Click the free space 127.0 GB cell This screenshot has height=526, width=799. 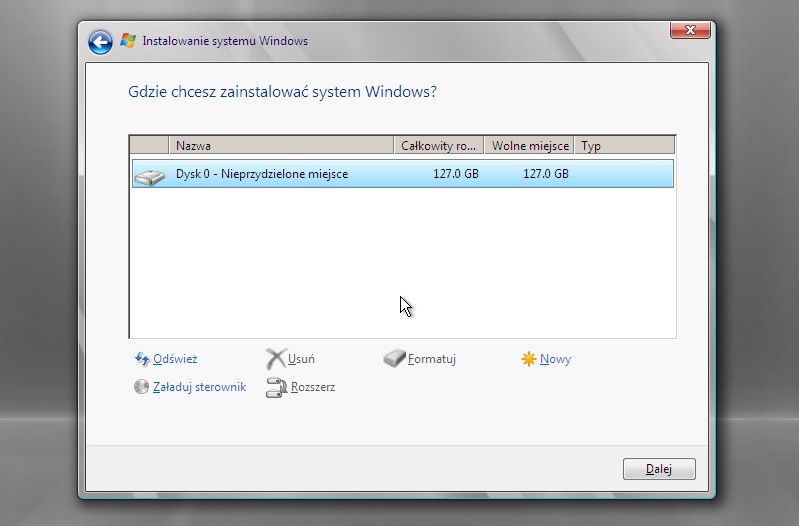(546, 174)
